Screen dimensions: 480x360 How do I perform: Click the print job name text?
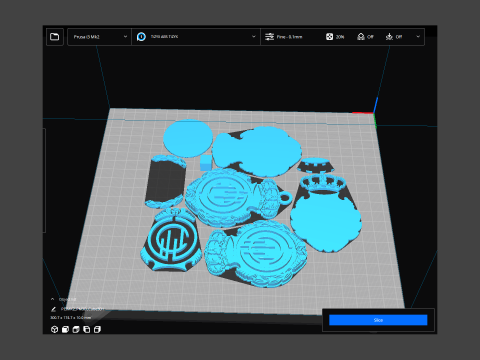[82, 309]
